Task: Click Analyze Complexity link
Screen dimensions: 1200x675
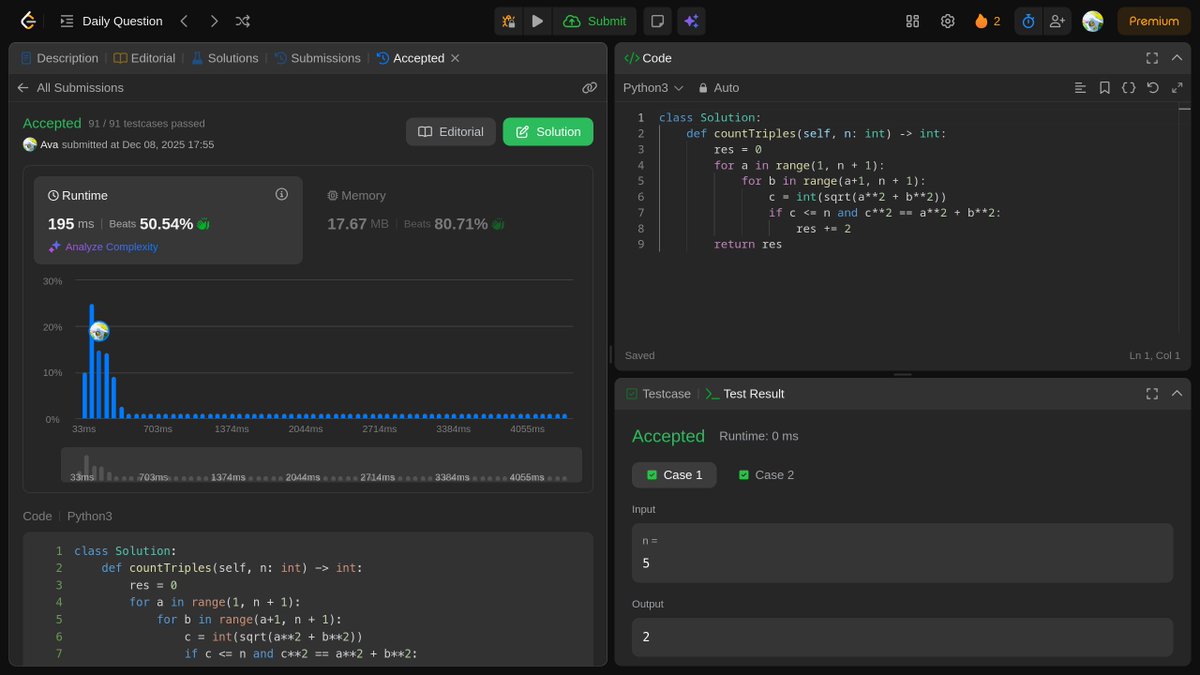Action: click(x=103, y=247)
